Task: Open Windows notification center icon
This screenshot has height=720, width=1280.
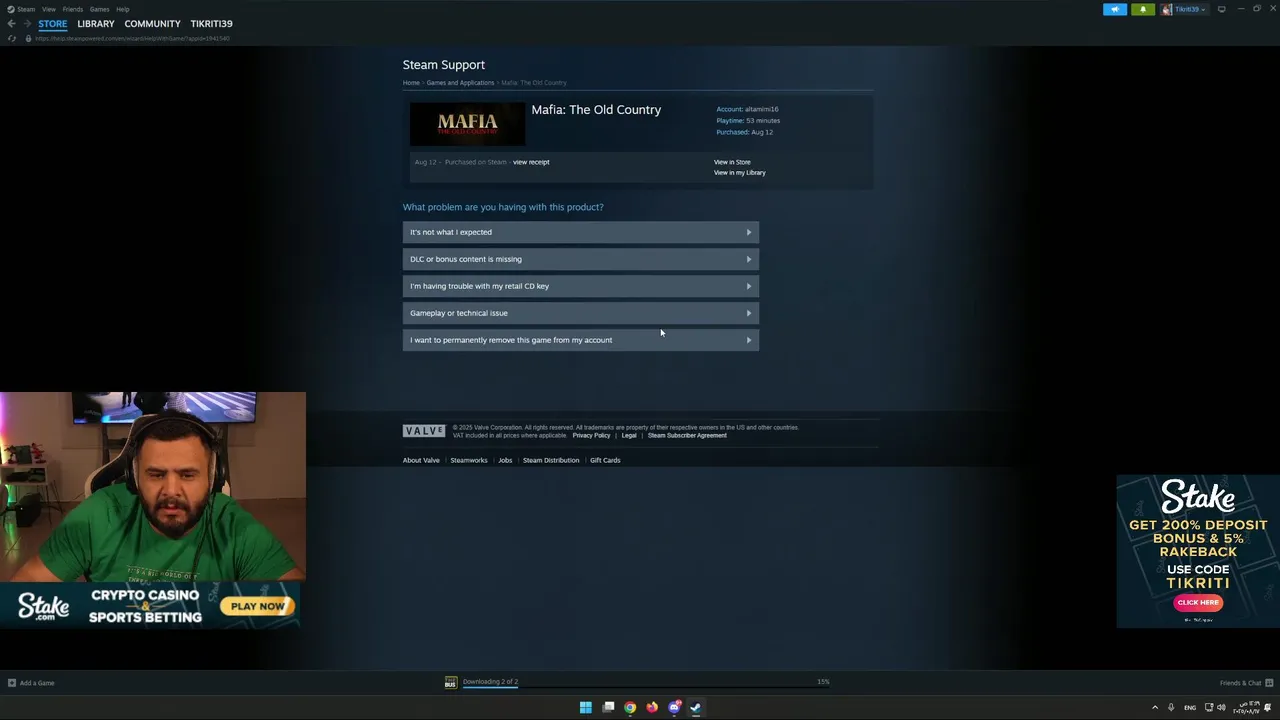Action: coord(1268,707)
